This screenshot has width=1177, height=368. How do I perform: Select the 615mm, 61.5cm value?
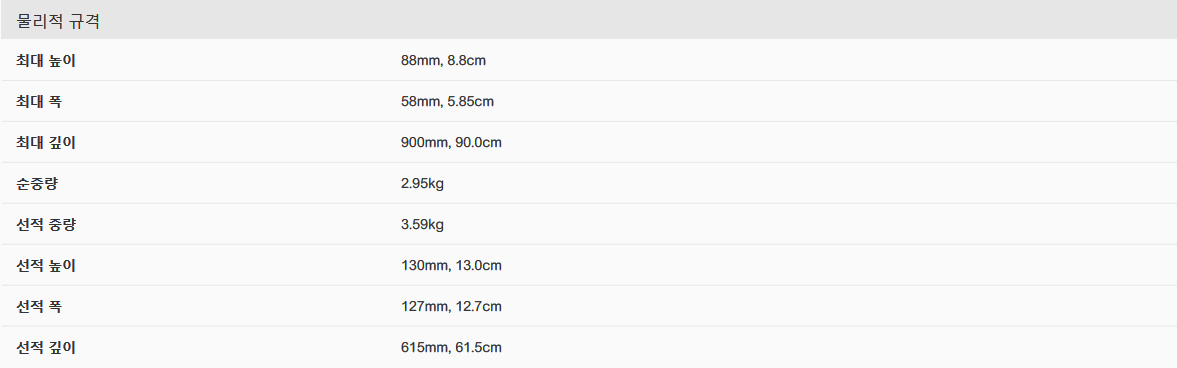(x=451, y=347)
